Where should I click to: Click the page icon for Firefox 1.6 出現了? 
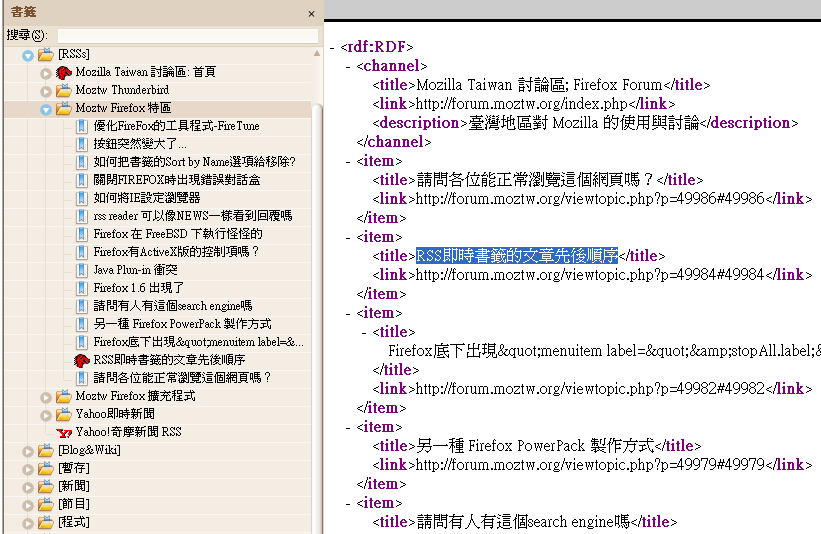pos(81,288)
